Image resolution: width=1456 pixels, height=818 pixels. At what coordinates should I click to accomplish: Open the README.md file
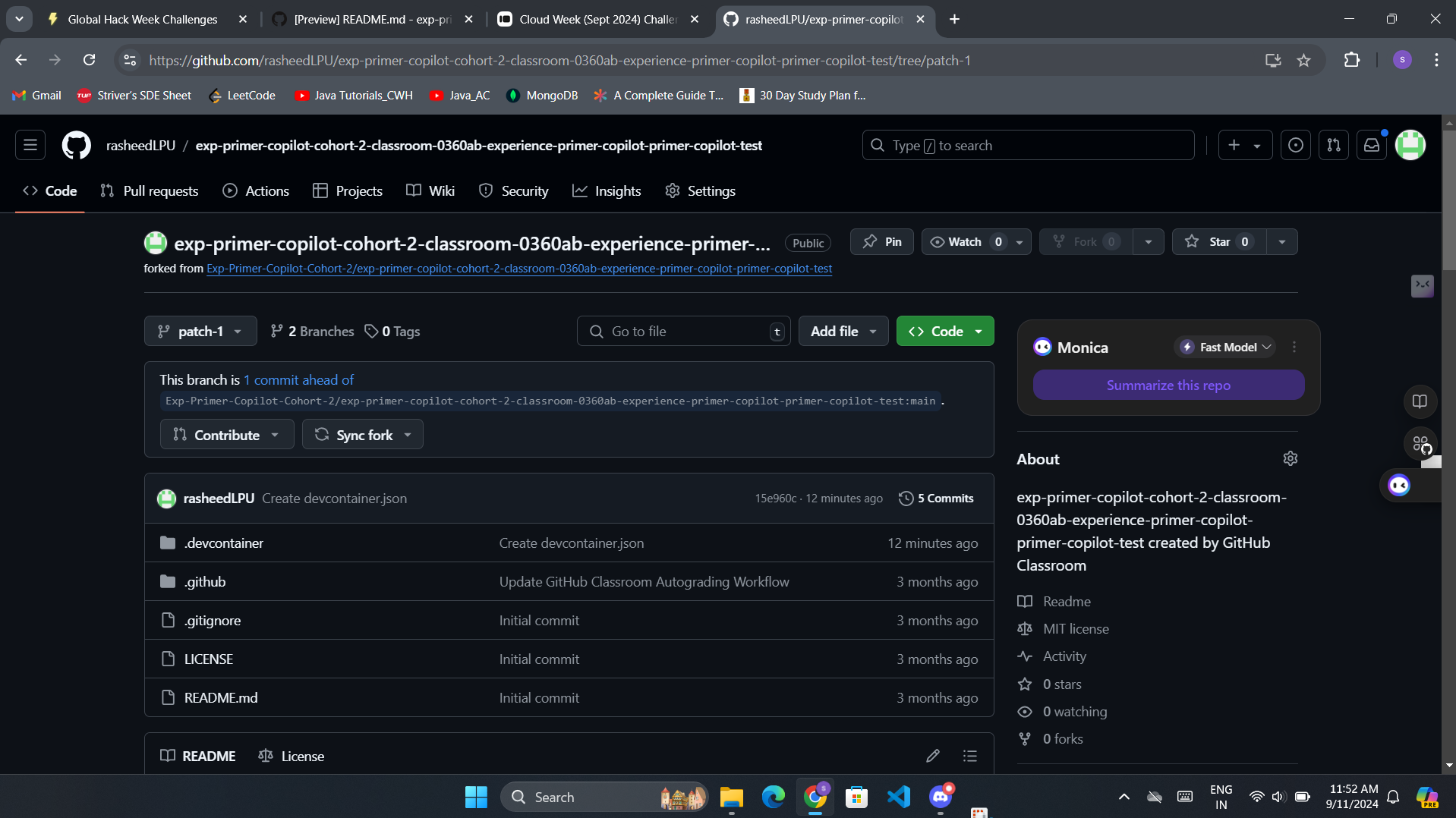coord(221,697)
